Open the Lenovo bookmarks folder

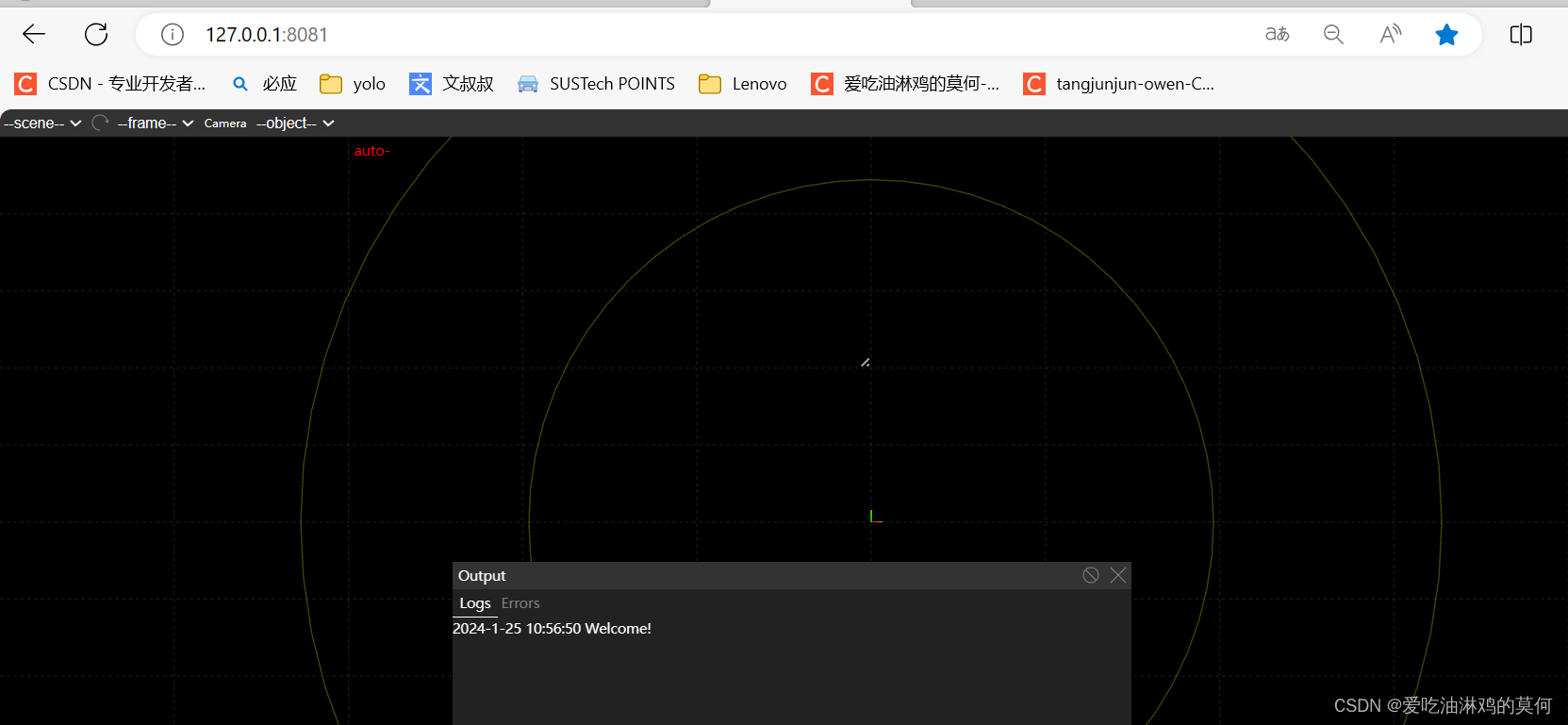[743, 84]
